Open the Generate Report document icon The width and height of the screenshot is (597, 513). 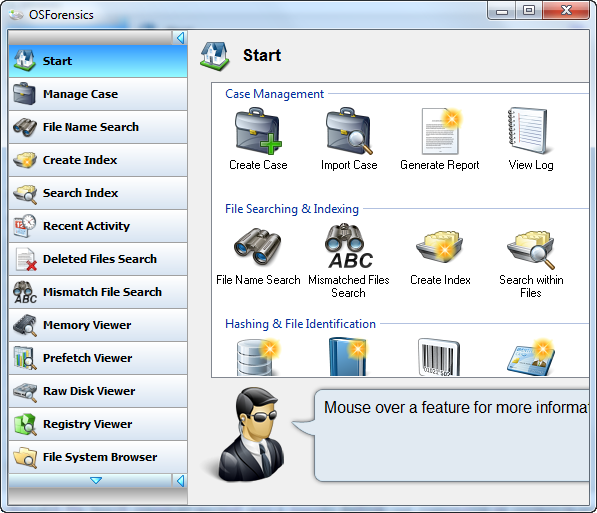(x=441, y=131)
